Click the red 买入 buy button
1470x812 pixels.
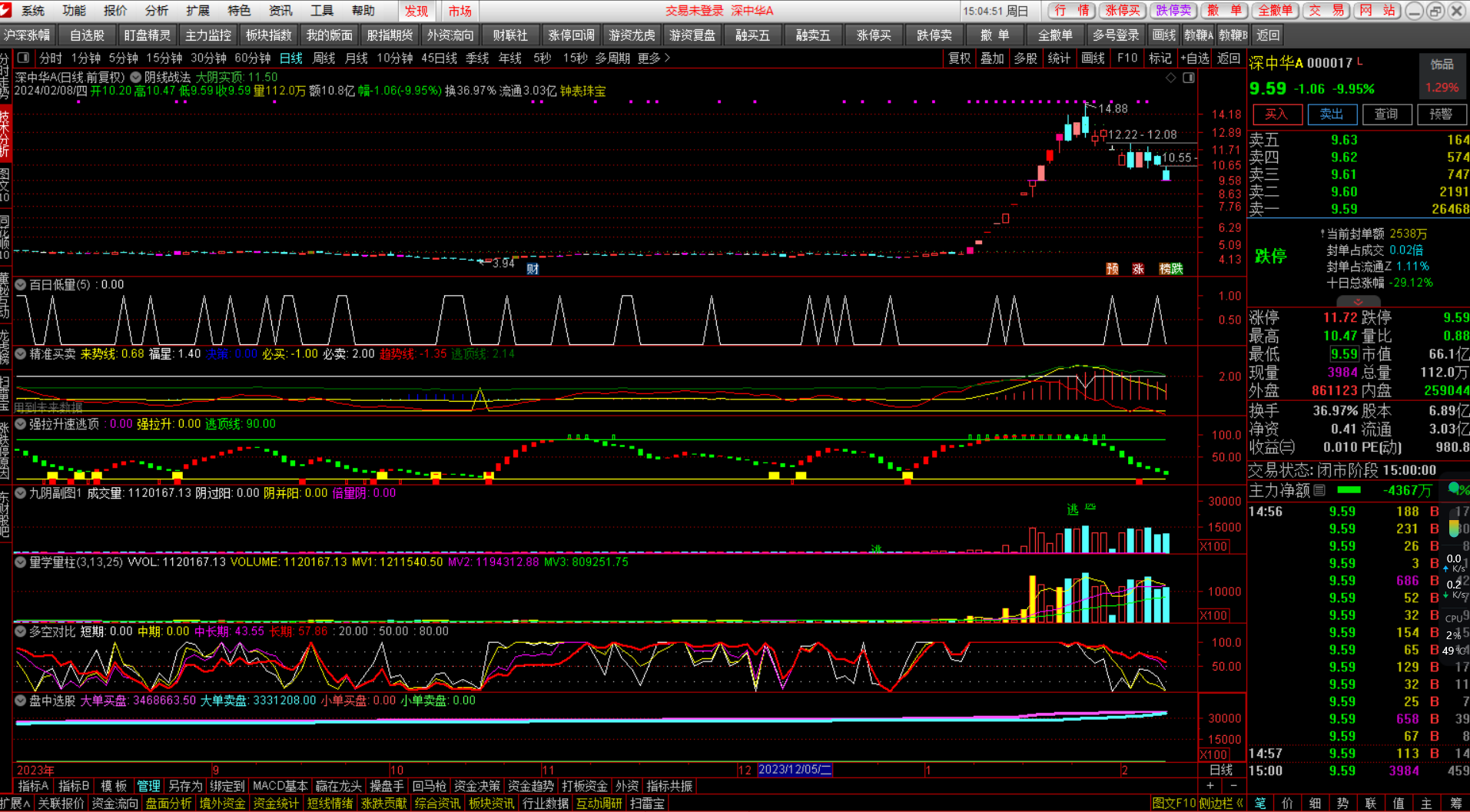pyautogui.click(x=1277, y=114)
